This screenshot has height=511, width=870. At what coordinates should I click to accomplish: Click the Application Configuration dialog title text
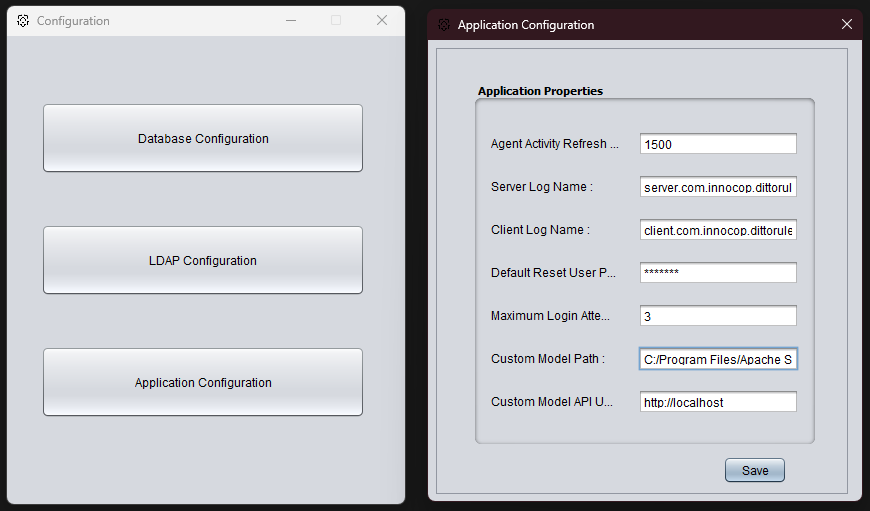(x=526, y=25)
